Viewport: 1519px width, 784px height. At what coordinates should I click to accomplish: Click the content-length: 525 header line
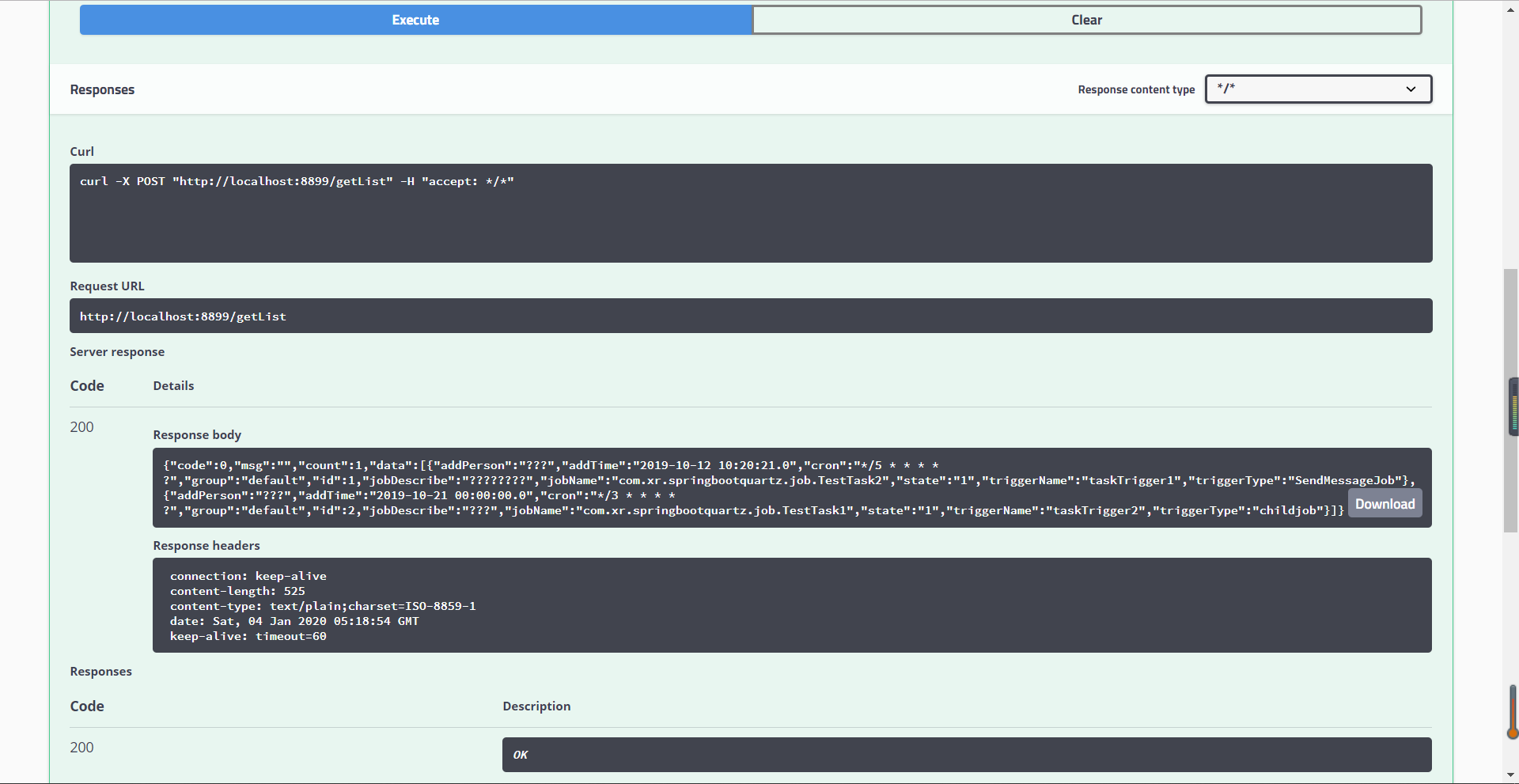(x=237, y=591)
